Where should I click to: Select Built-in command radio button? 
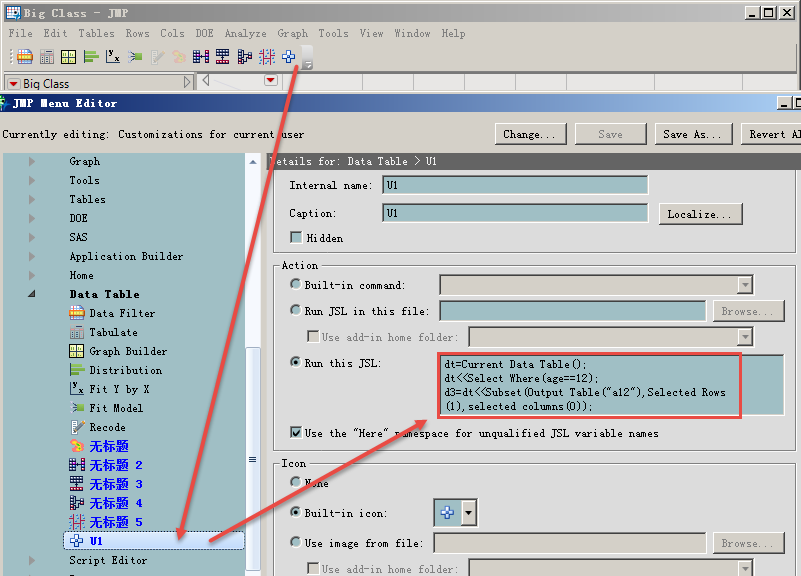(x=295, y=284)
